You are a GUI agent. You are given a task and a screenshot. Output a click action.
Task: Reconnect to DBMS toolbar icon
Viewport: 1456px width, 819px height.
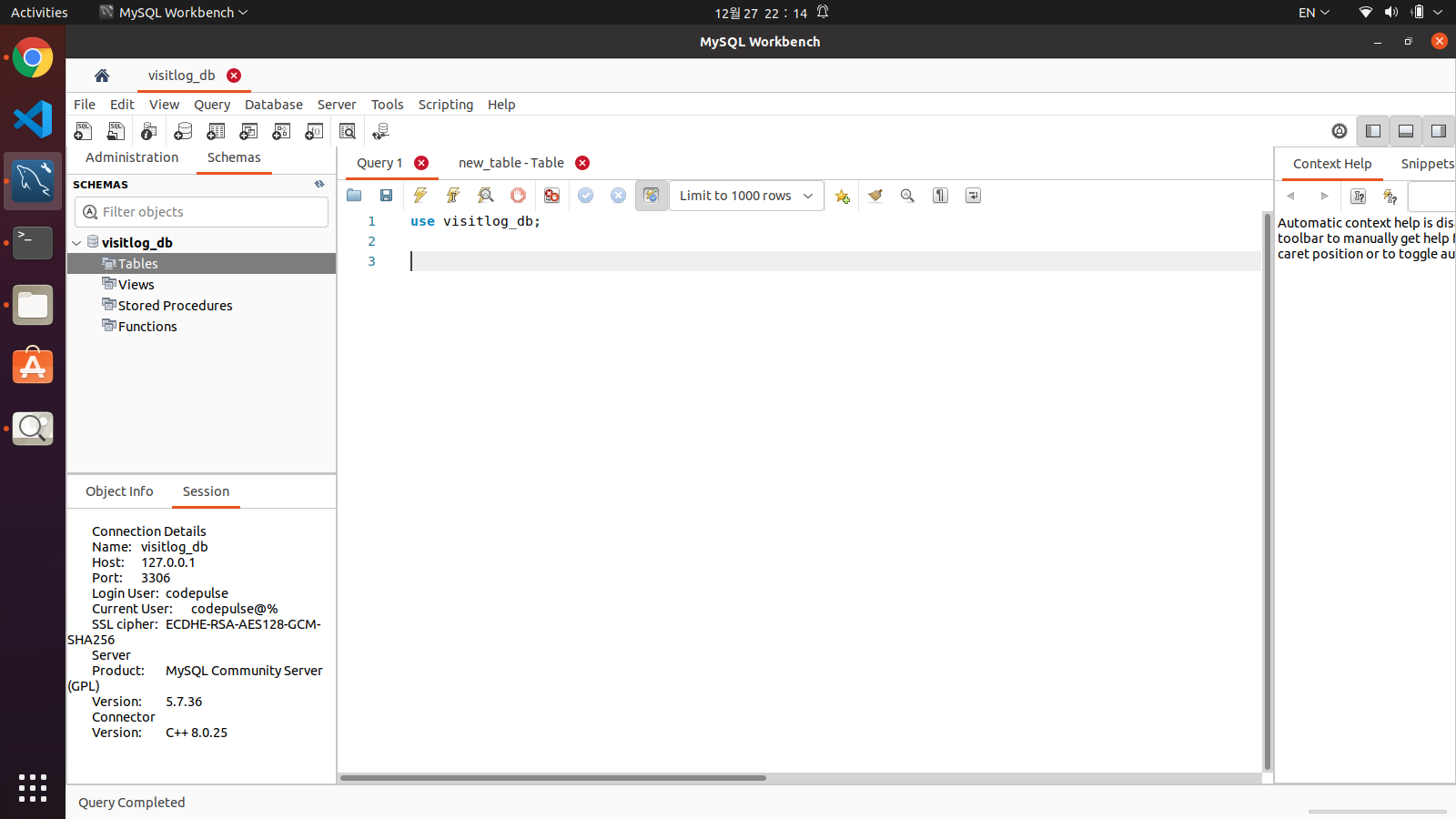[380, 131]
